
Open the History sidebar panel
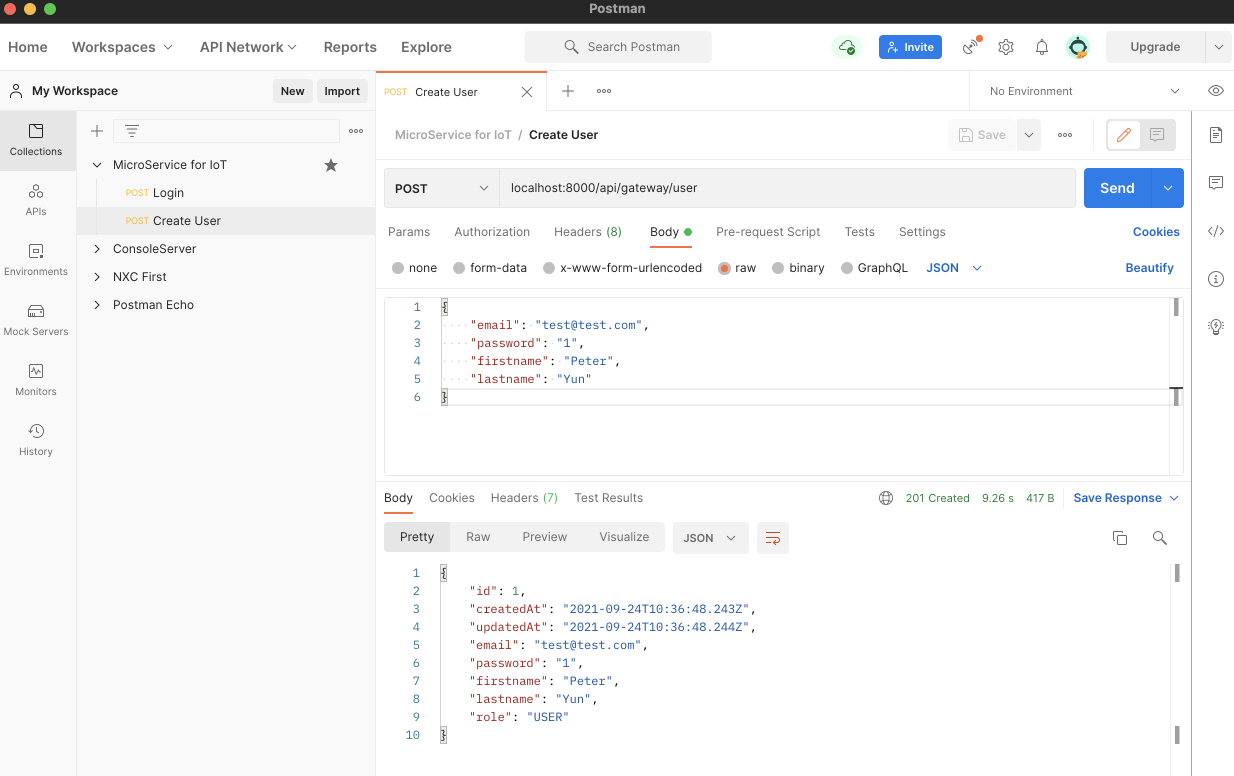(36, 440)
